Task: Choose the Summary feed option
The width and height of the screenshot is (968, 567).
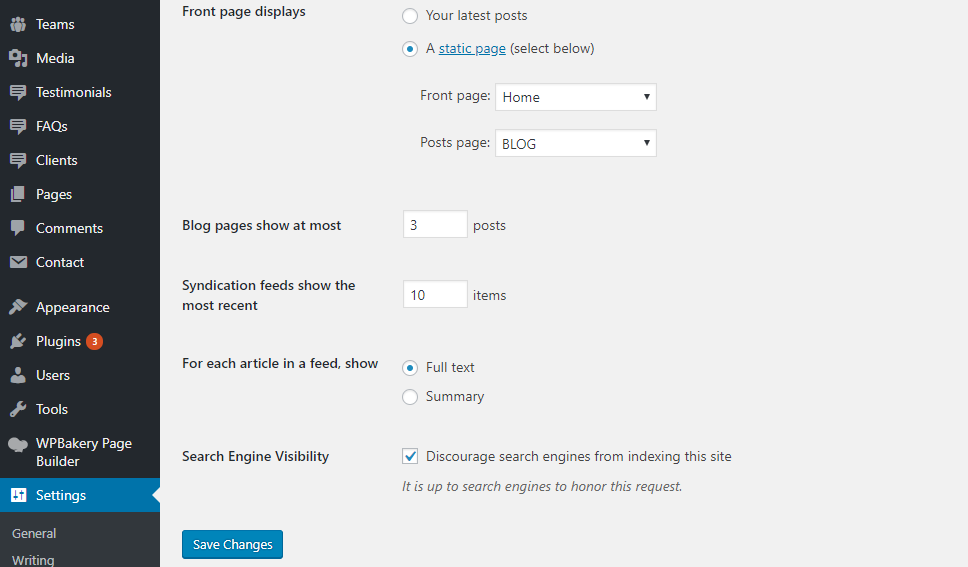Action: tap(410, 397)
